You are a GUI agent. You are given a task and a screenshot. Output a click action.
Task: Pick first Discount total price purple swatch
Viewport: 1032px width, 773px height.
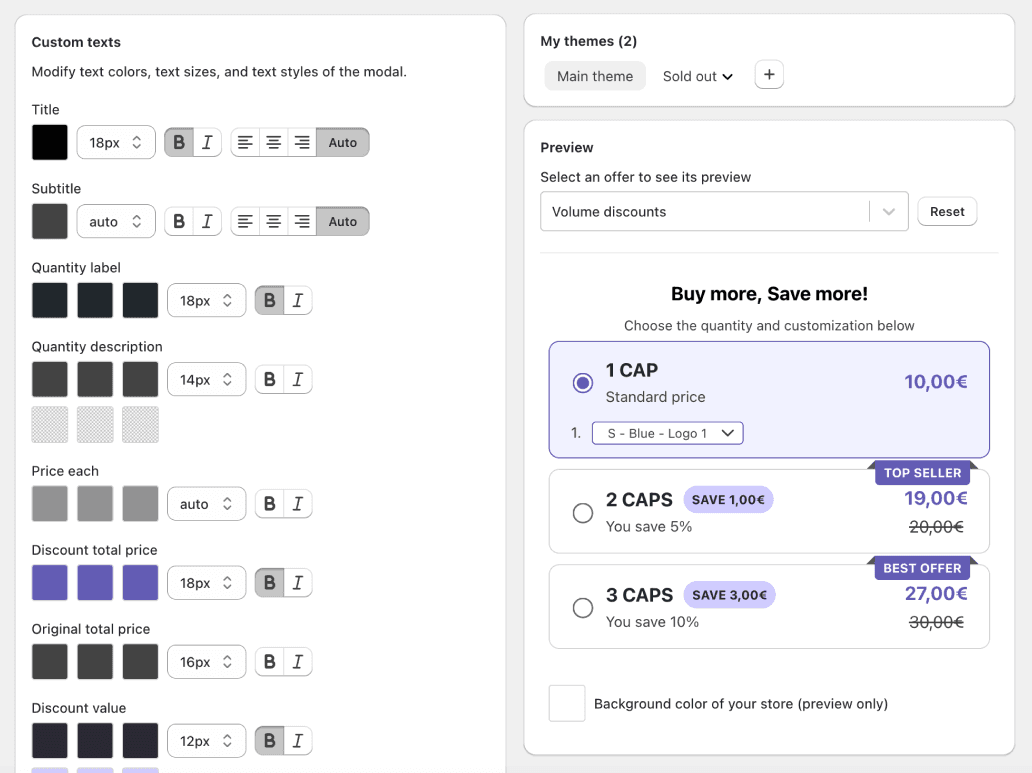coord(49,583)
